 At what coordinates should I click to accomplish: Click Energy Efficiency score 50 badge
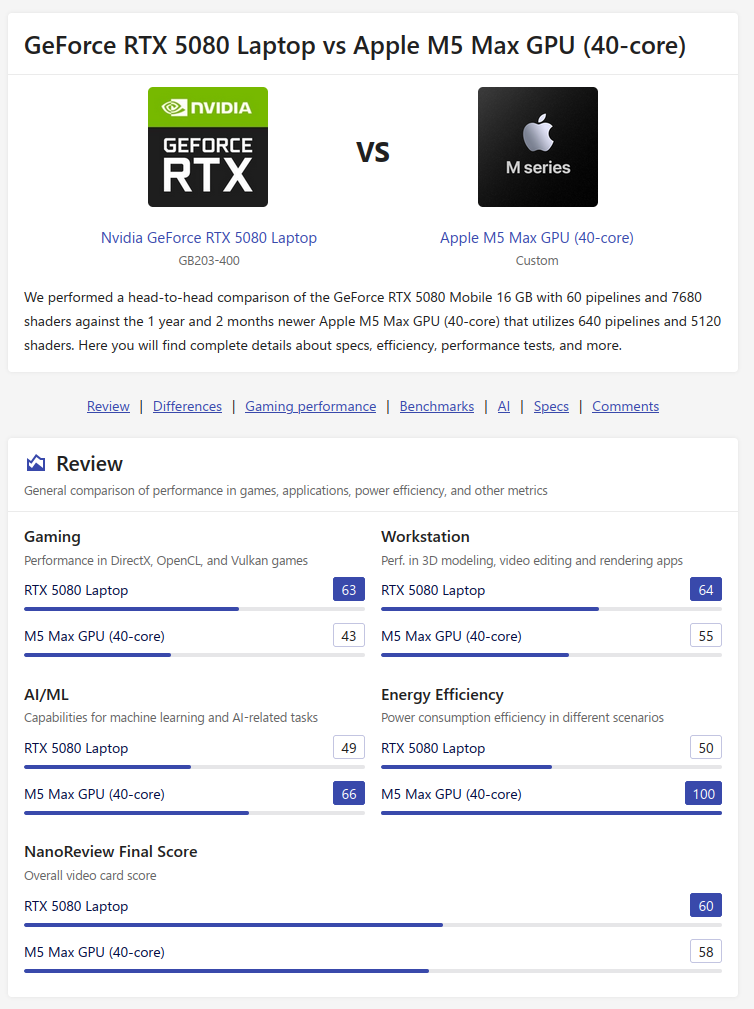click(x=706, y=748)
